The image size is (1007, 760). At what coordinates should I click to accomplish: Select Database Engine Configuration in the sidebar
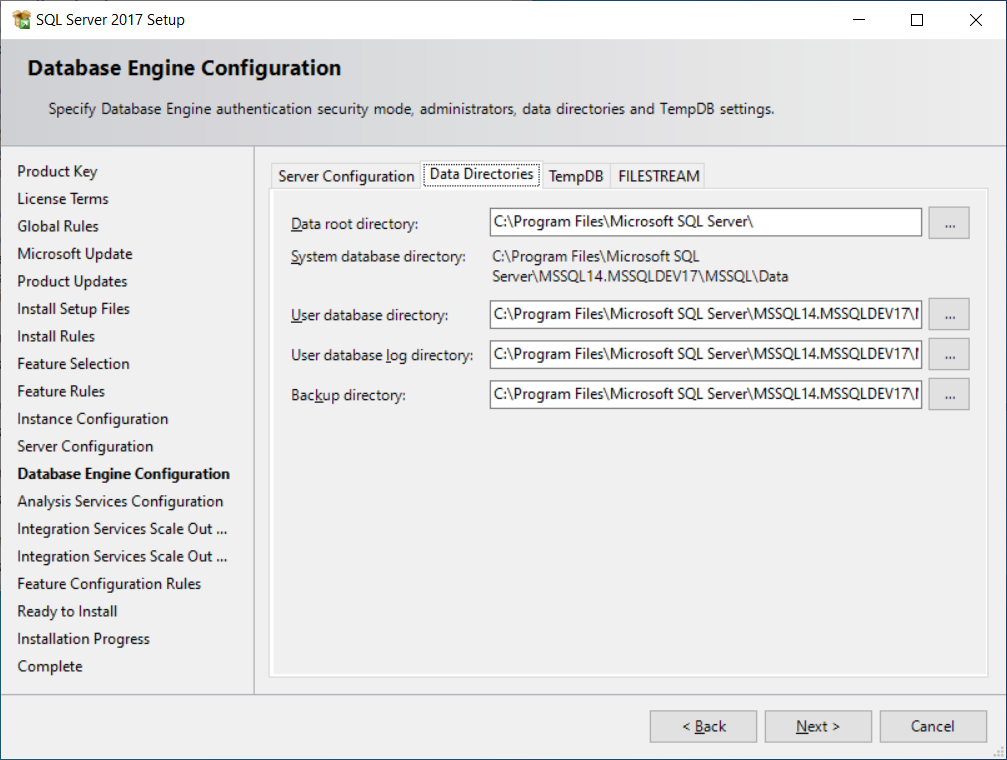pos(123,474)
